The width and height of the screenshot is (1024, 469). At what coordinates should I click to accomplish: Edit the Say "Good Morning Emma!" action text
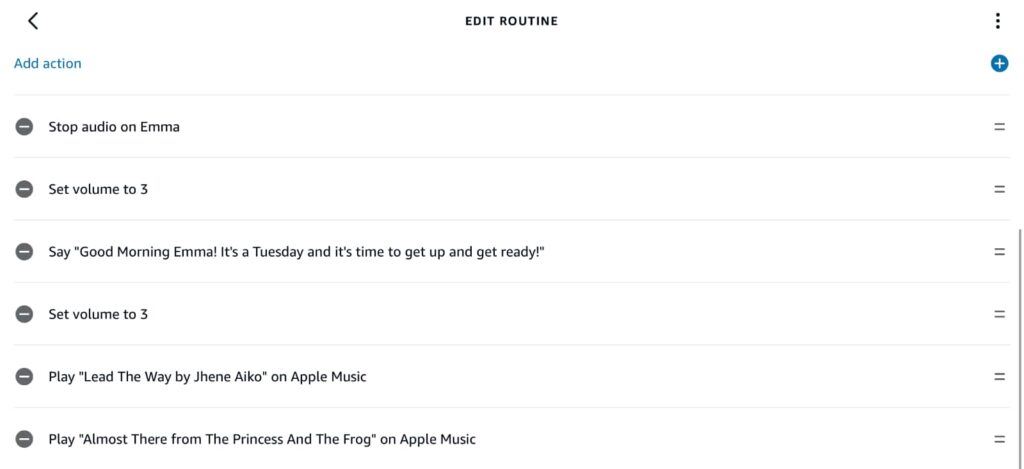click(x=296, y=252)
